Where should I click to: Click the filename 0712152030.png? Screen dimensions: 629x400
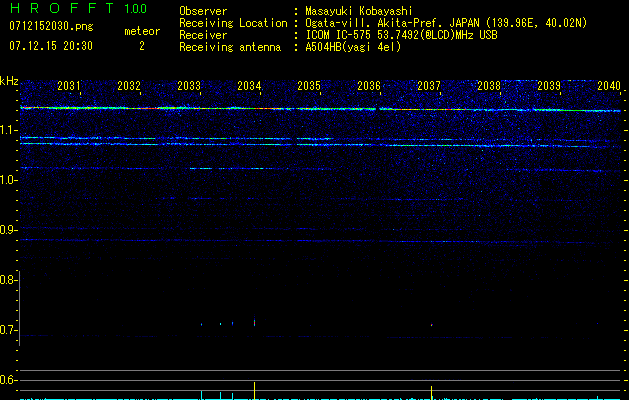coord(51,26)
